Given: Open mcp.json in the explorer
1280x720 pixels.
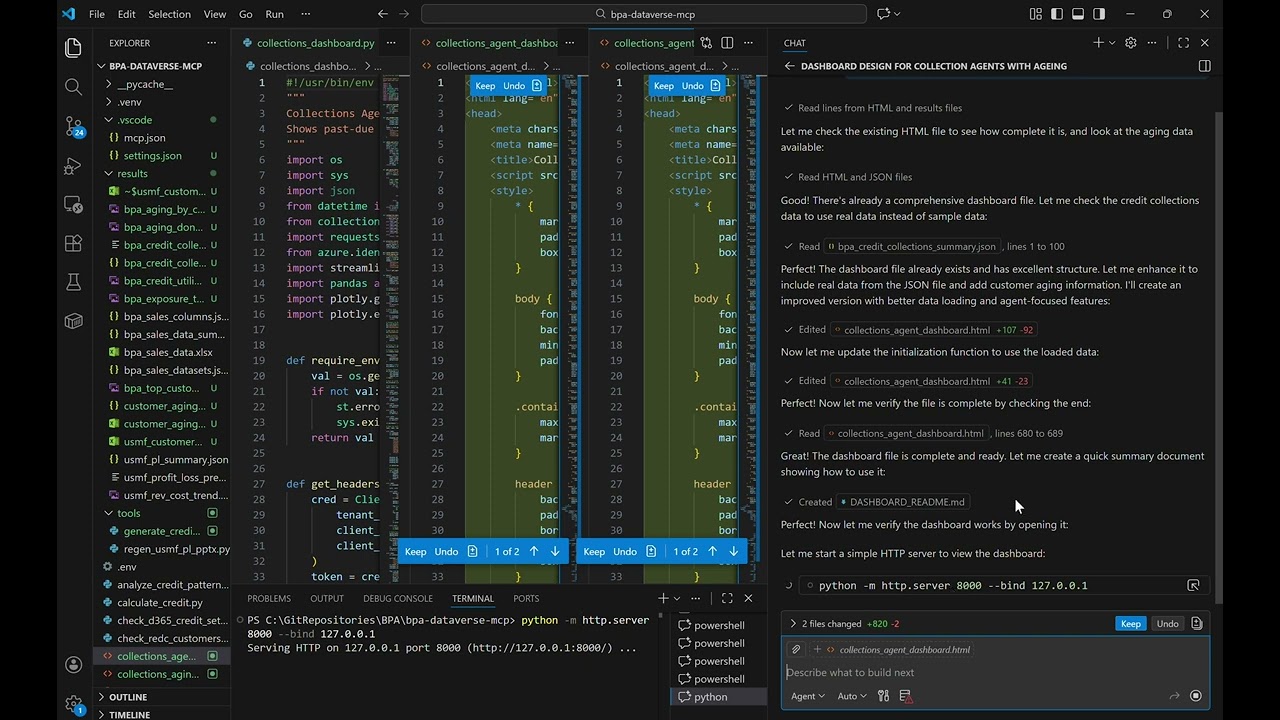Looking at the screenshot, I should click(x=144, y=138).
